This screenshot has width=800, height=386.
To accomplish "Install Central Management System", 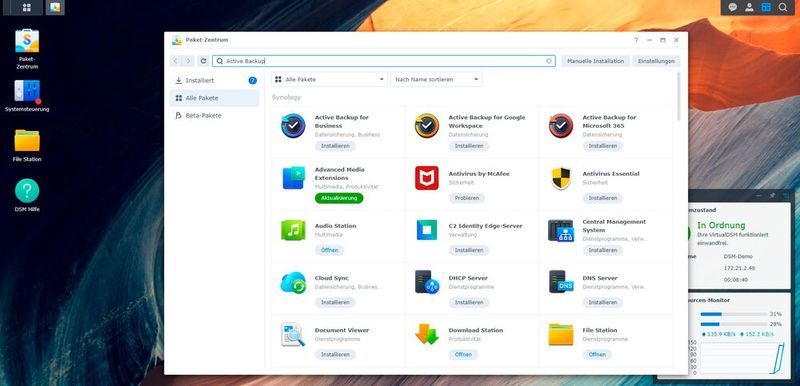I will 603,250.
